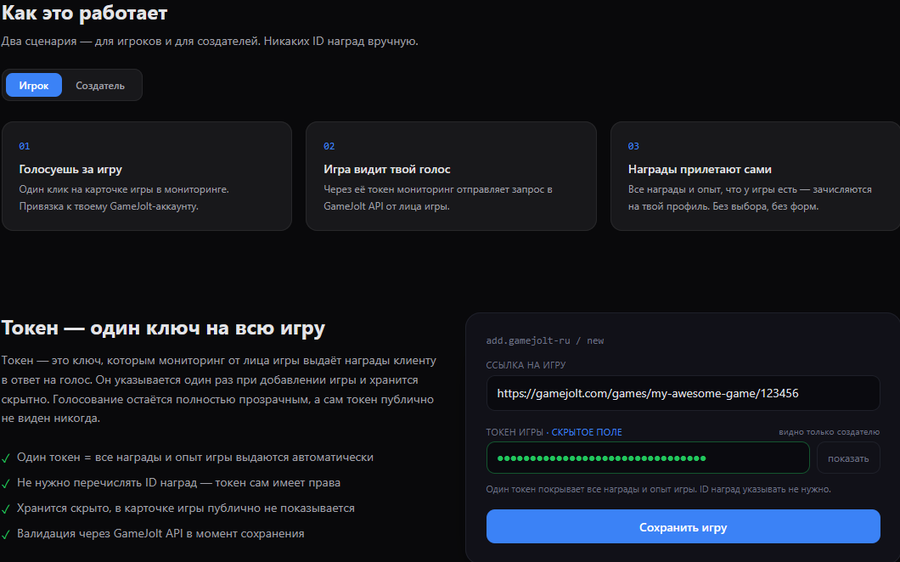Click the checkmark beside Хранится скрыто
Screen dimensions: 900x562
point(6,509)
